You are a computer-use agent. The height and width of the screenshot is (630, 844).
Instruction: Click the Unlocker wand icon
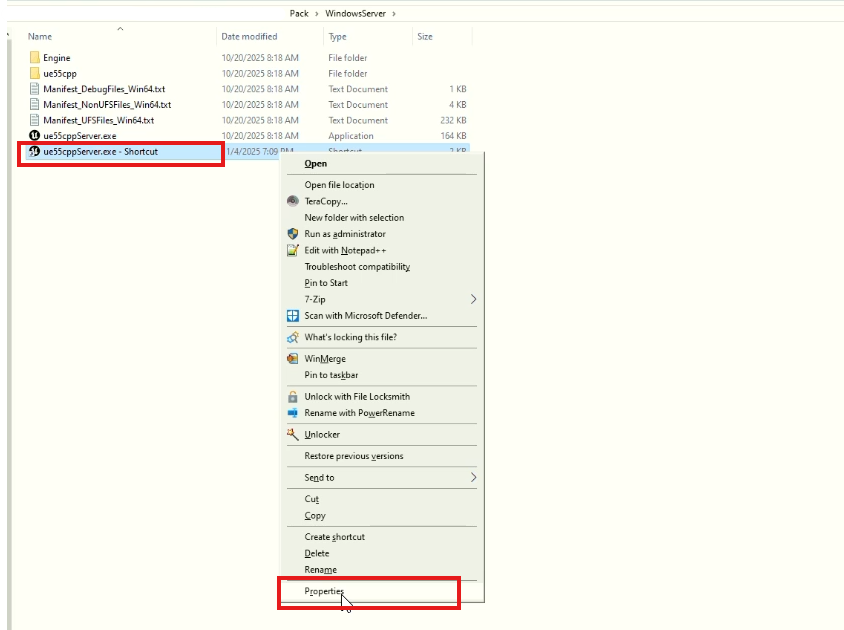click(293, 435)
